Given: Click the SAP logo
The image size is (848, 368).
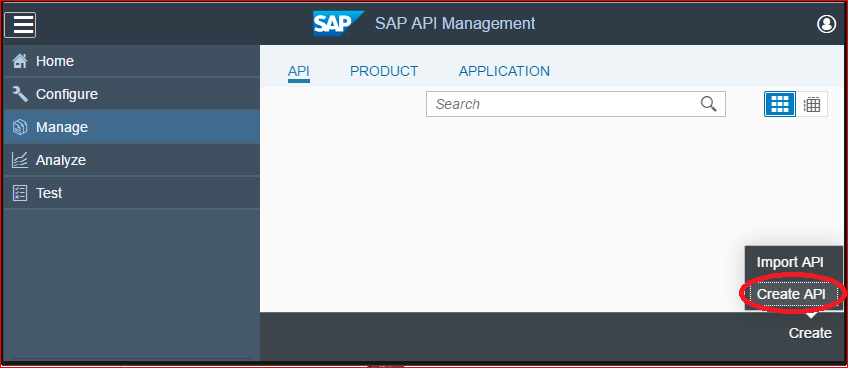Looking at the screenshot, I should coord(339,24).
